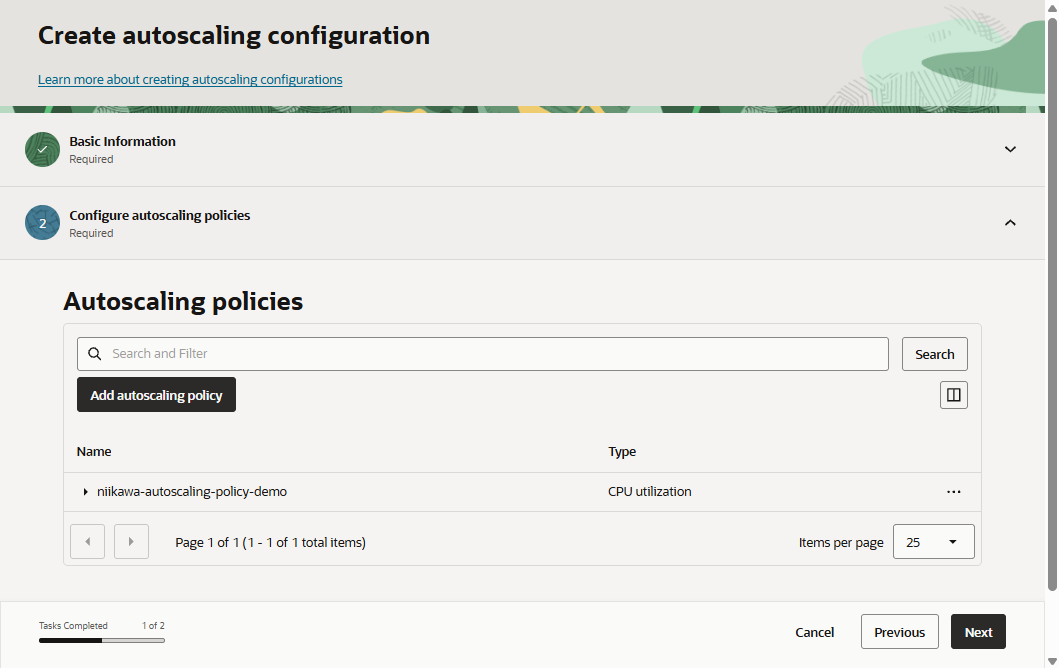The width and height of the screenshot is (1059, 668).
Task: Click the step 2 circle icon
Action: (42, 223)
